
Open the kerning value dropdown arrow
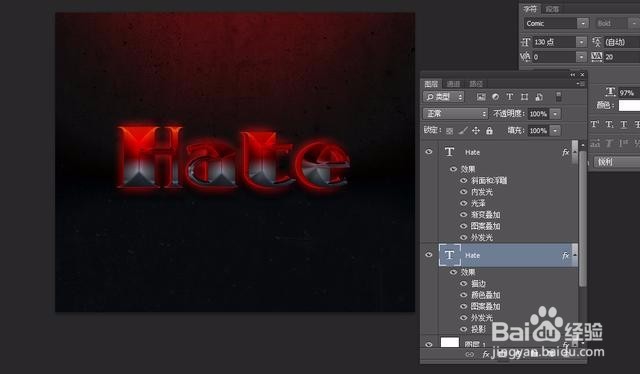[581, 57]
